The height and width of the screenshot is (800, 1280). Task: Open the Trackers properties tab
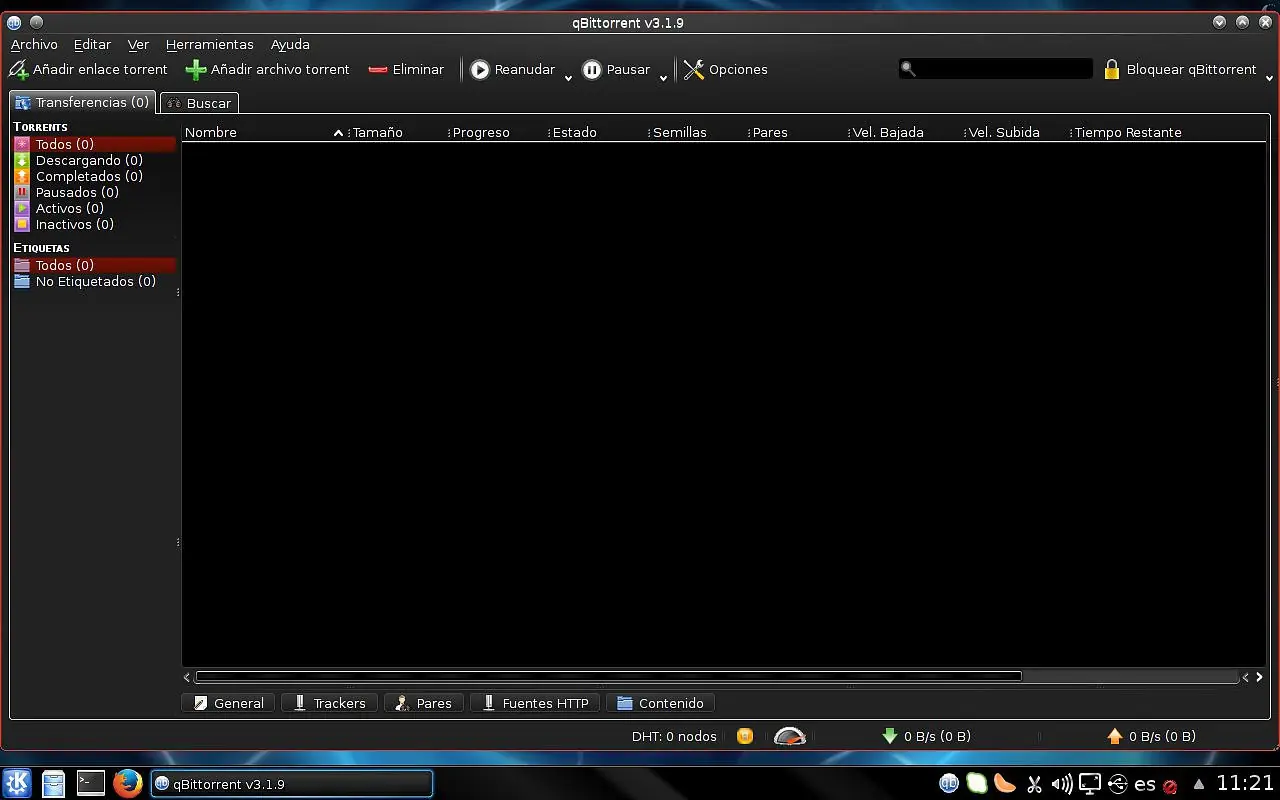point(330,703)
